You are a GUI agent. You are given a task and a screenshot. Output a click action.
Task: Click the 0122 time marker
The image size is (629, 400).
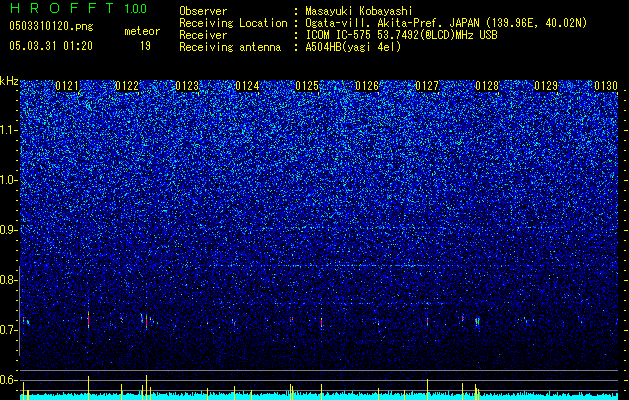click(127, 86)
